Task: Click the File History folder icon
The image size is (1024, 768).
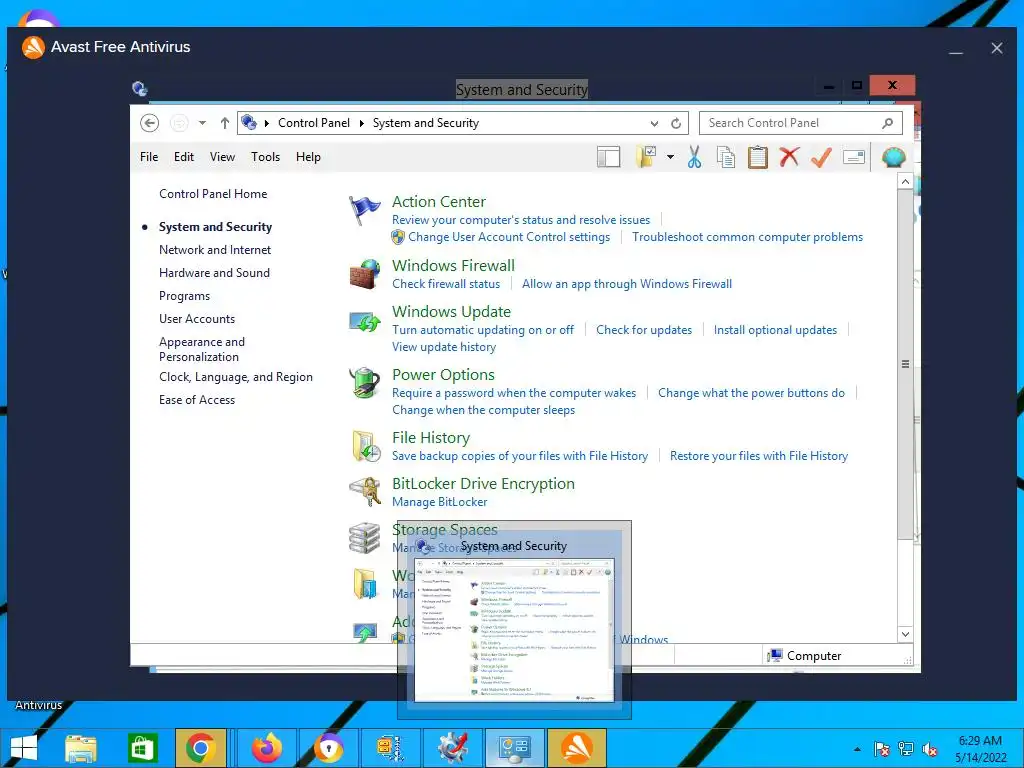Action: [366, 446]
